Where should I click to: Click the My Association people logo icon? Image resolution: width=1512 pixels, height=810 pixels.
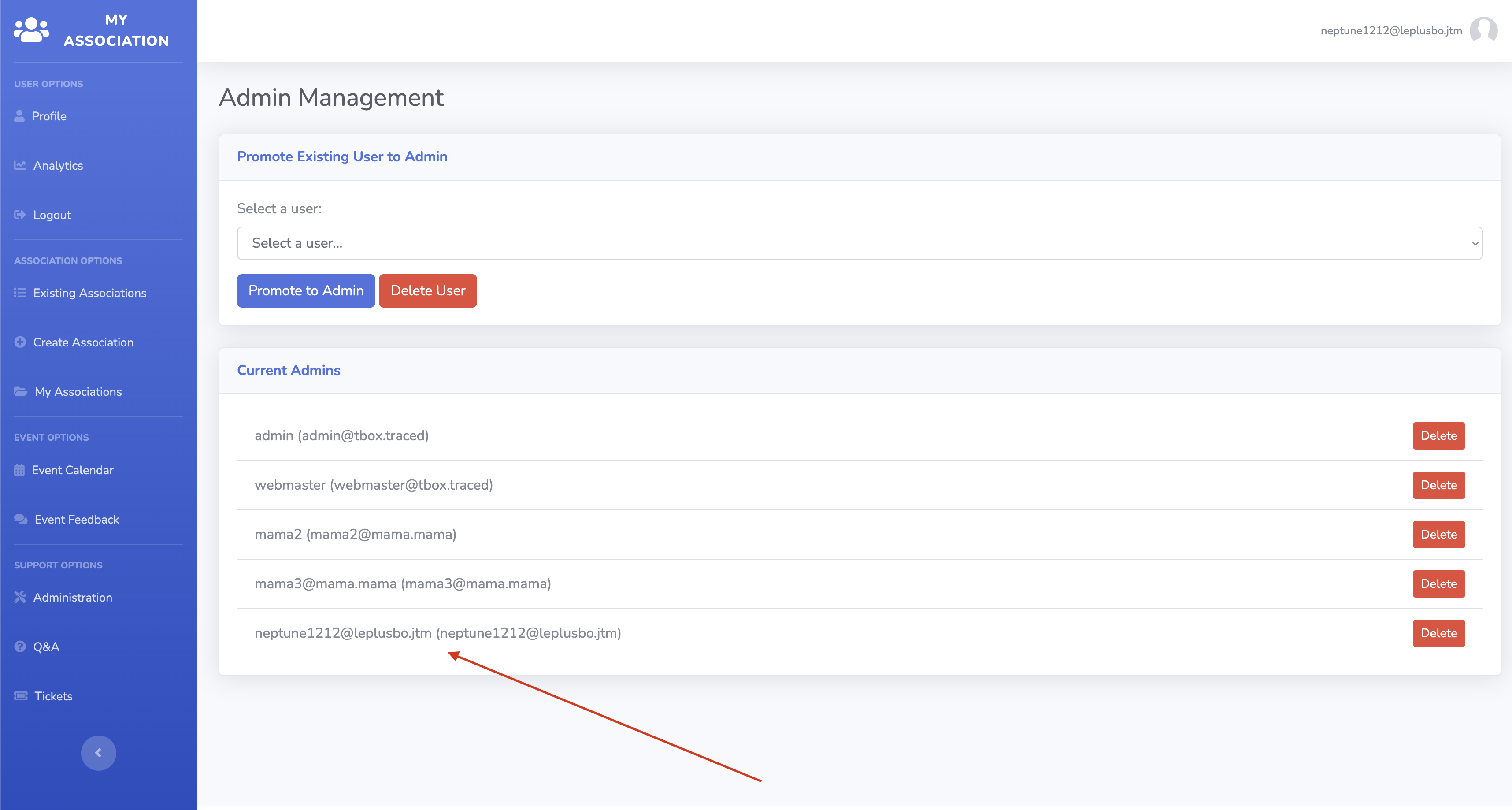[x=31, y=30]
